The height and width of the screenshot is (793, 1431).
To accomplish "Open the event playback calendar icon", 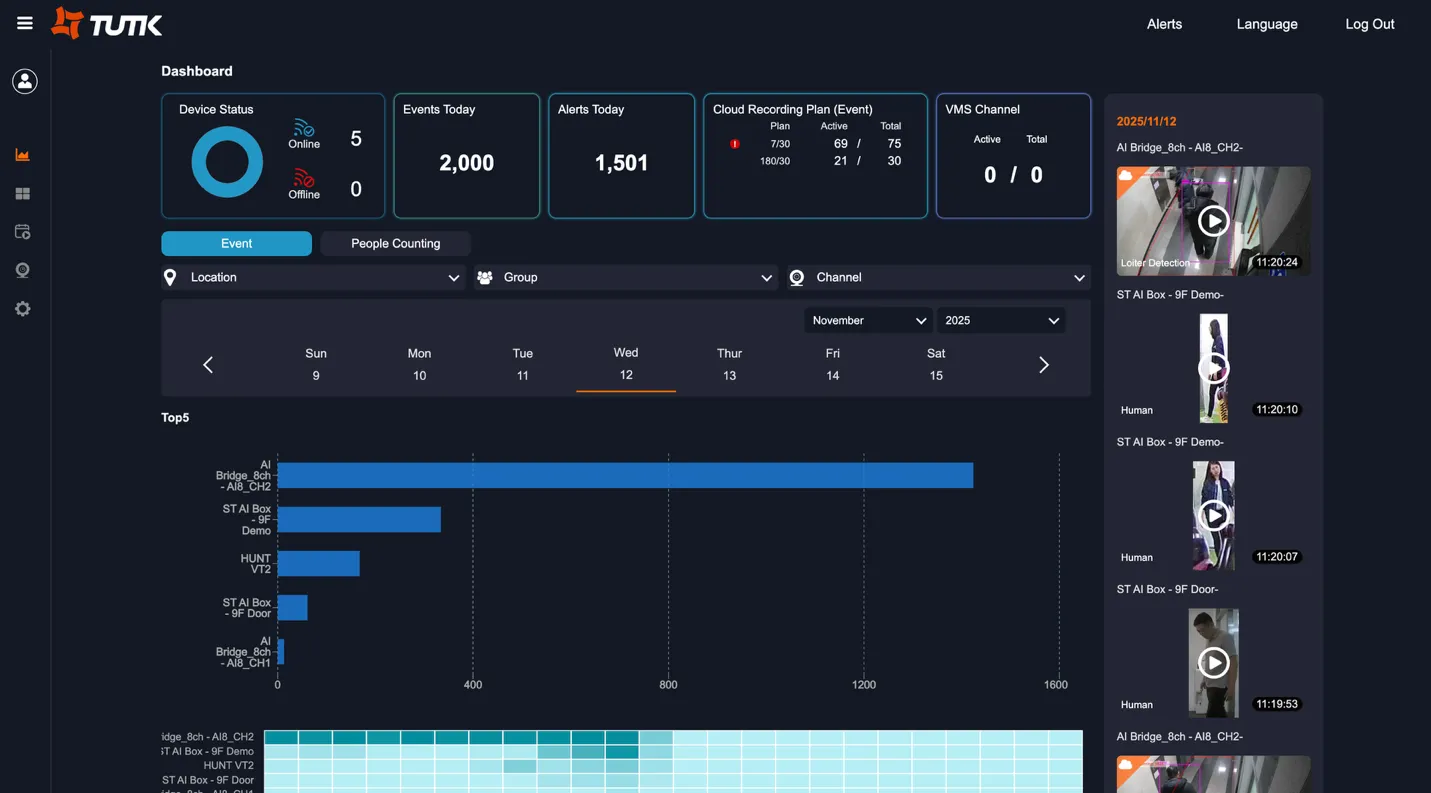I will (22, 231).
